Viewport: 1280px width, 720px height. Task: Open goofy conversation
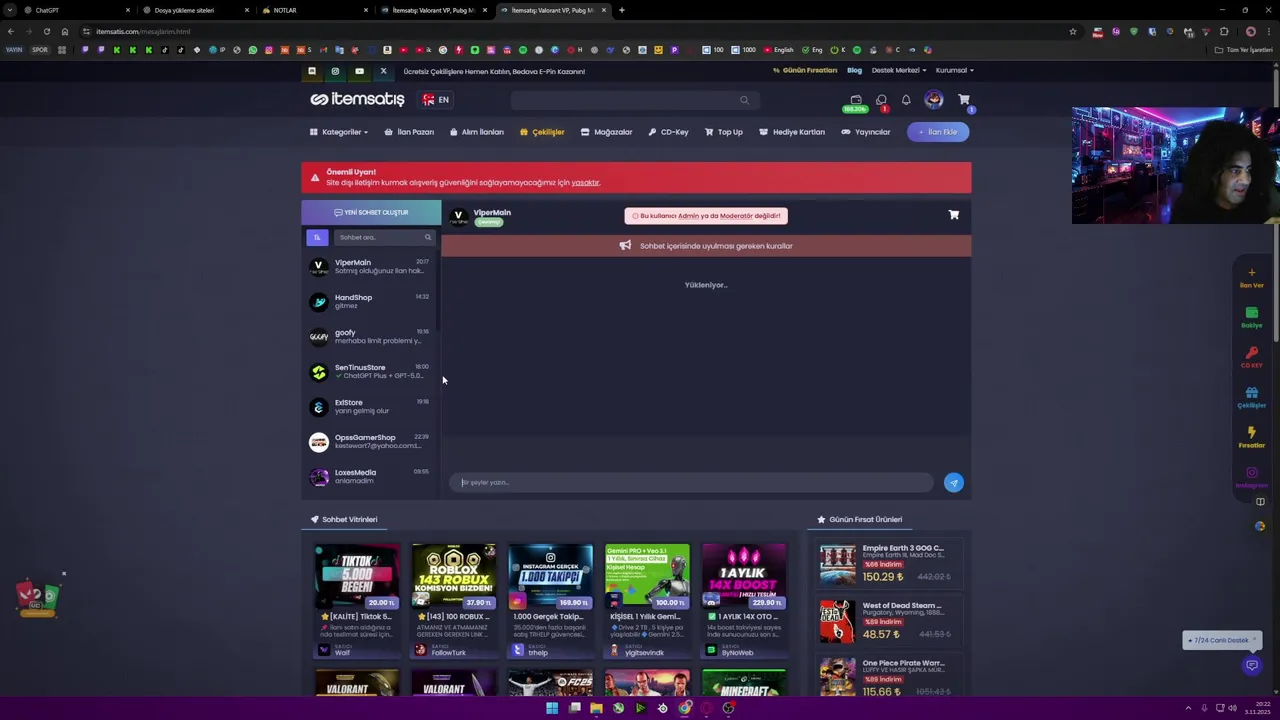click(x=371, y=336)
